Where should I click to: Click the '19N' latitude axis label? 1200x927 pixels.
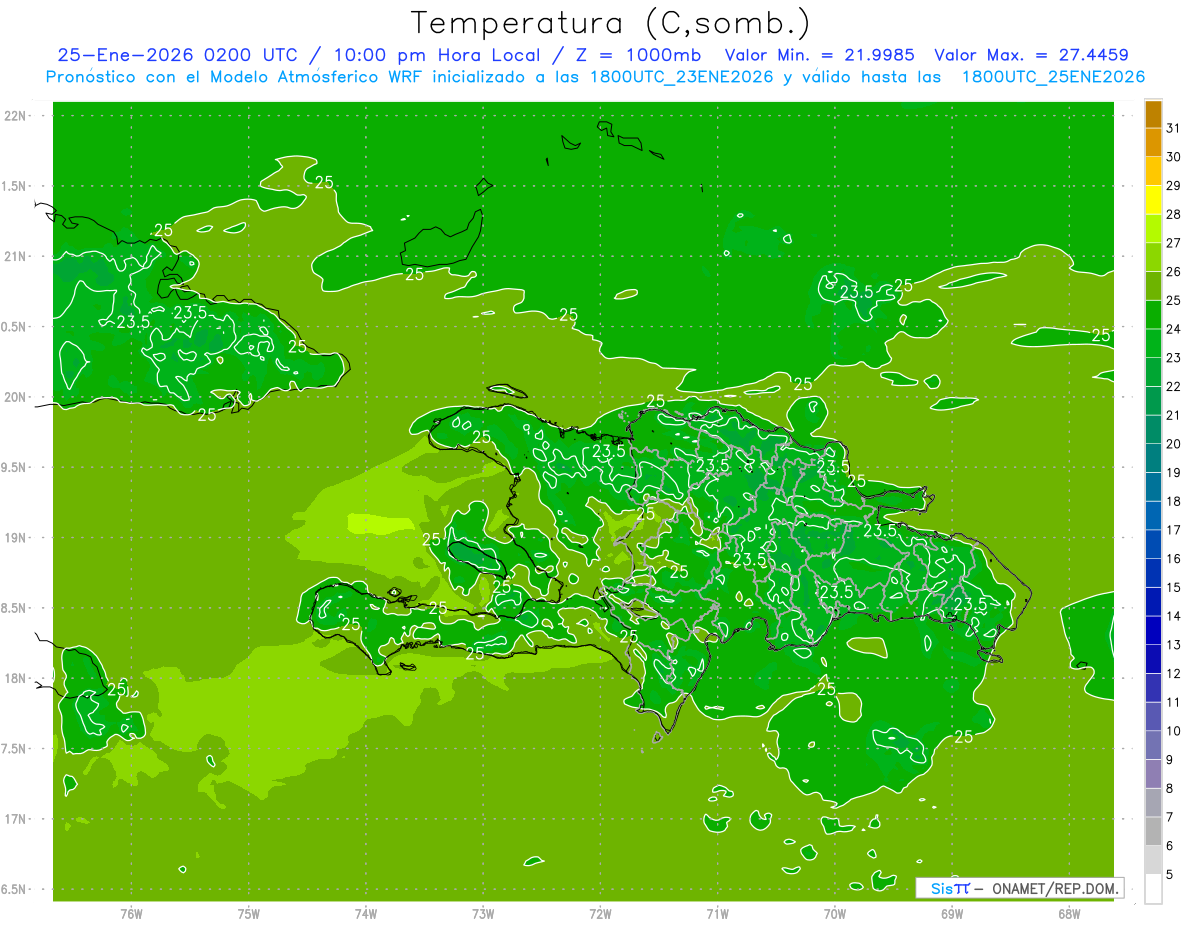[17, 538]
